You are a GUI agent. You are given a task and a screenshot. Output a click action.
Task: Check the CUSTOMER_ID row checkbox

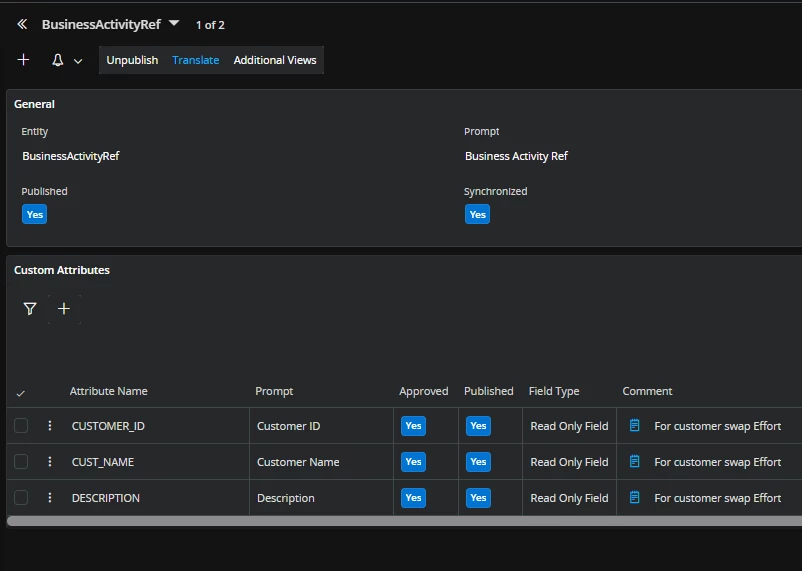coord(21,426)
